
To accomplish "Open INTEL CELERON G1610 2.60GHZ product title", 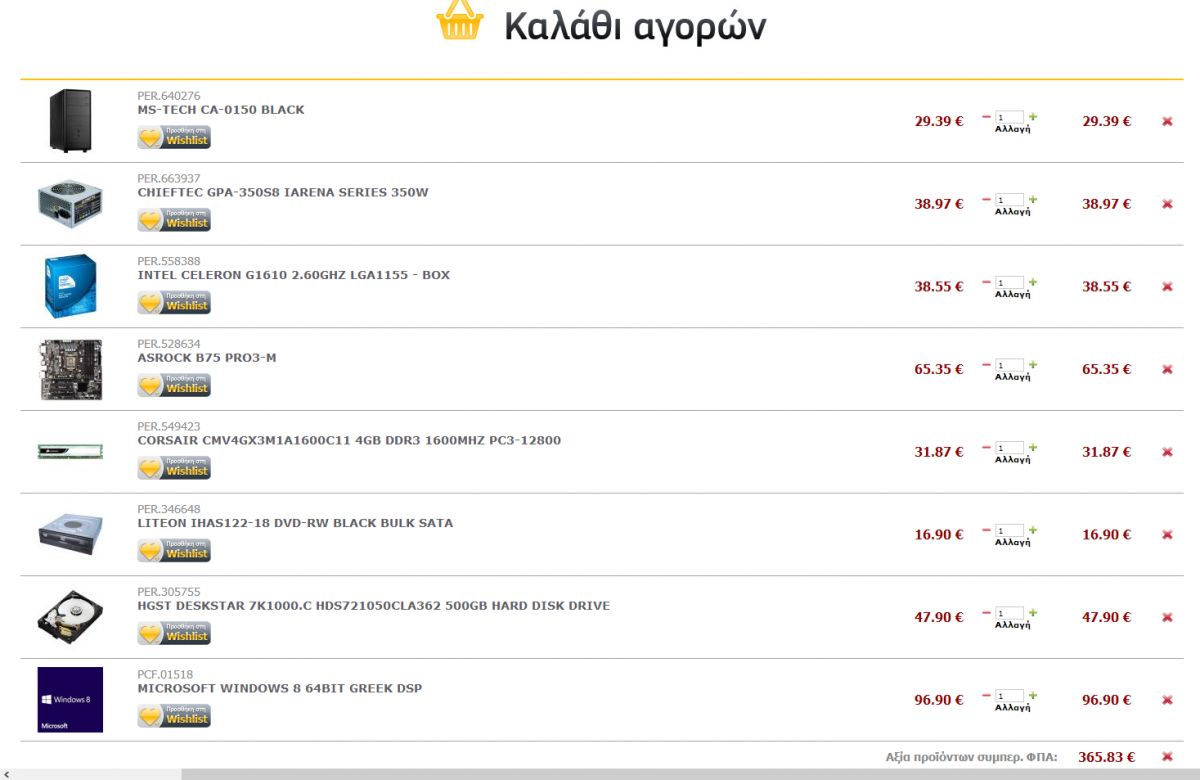I will coord(293,275).
